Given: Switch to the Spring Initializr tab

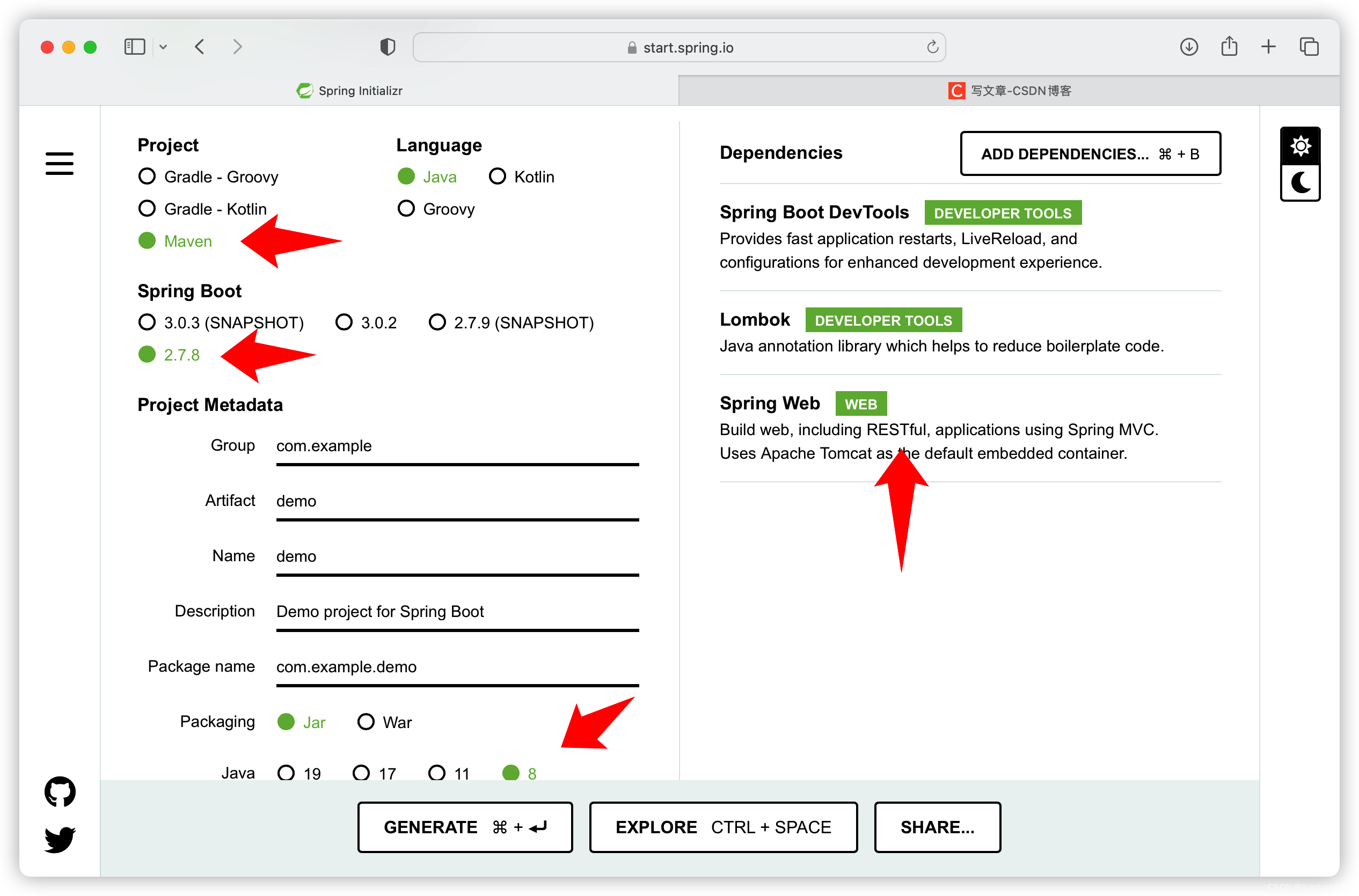Looking at the screenshot, I should [x=349, y=90].
